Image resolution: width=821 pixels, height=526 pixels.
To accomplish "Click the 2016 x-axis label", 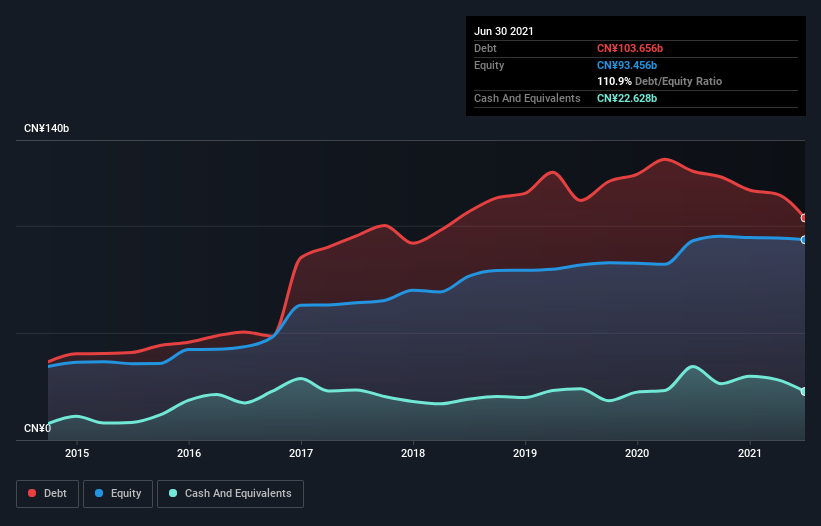I will tap(189, 453).
